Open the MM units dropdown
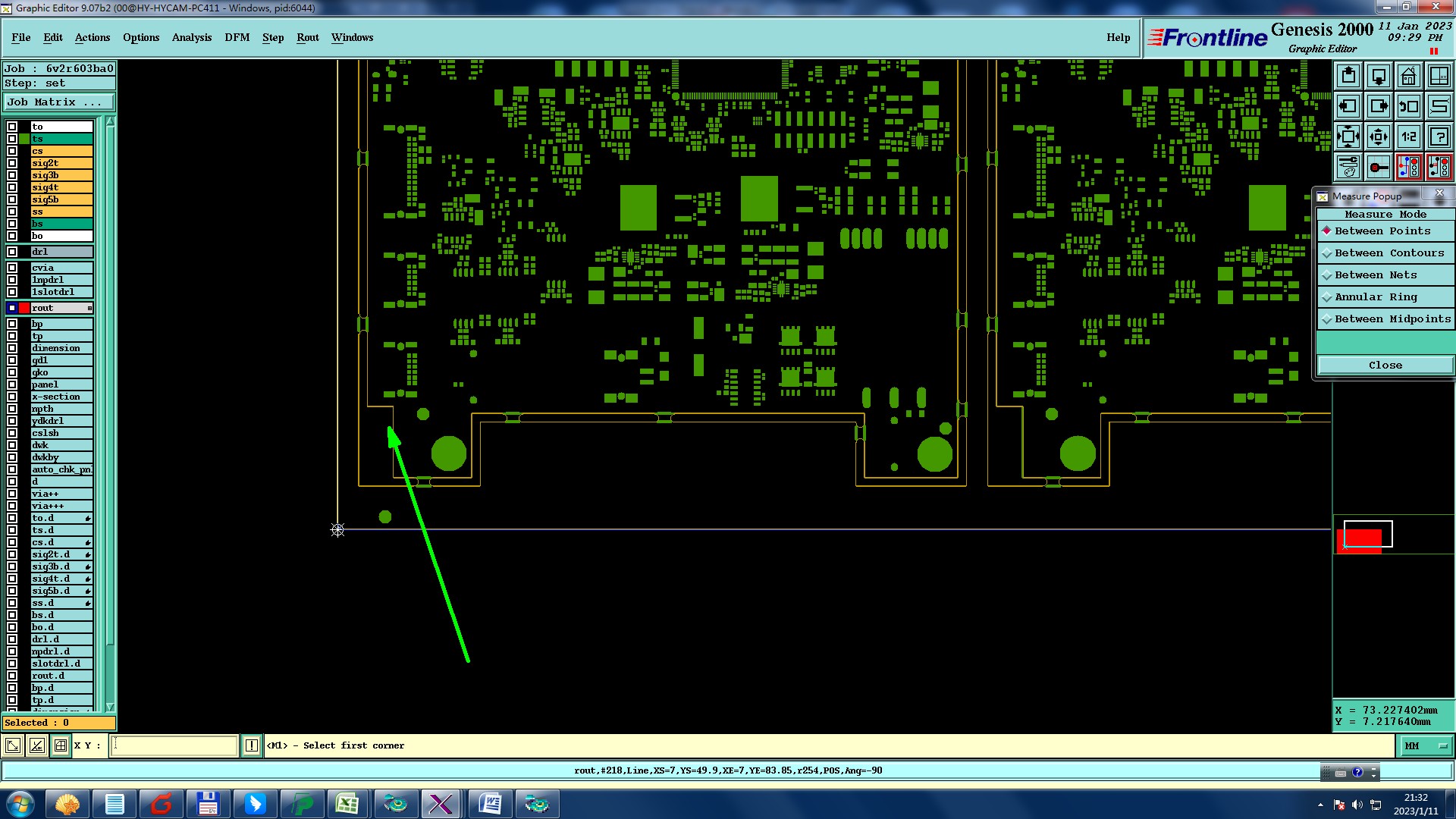Viewport: 1456px width, 819px height. [1425, 746]
